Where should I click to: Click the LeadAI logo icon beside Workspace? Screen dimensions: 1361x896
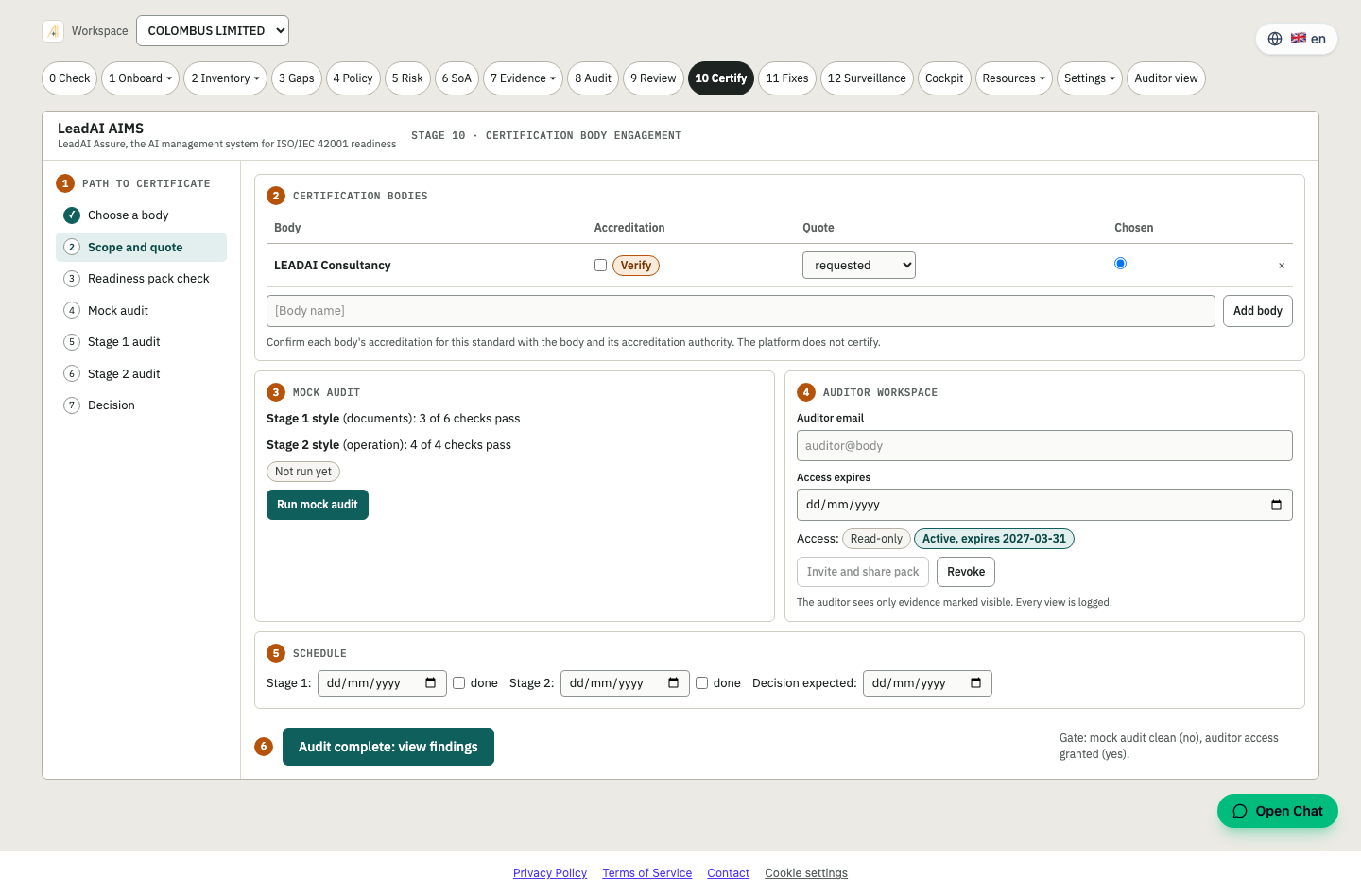(53, 31)
